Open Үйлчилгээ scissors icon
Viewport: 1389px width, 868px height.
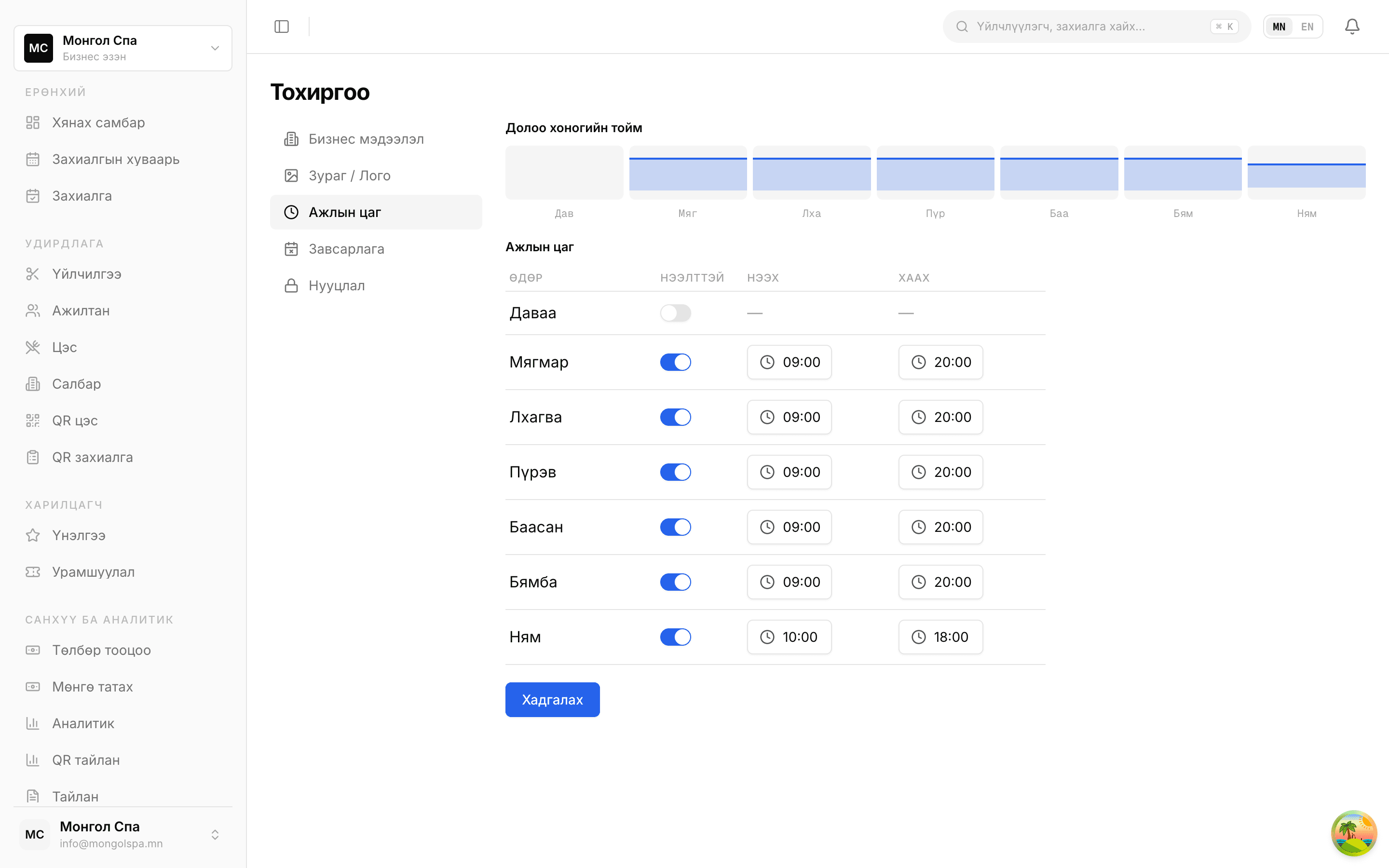33,274
